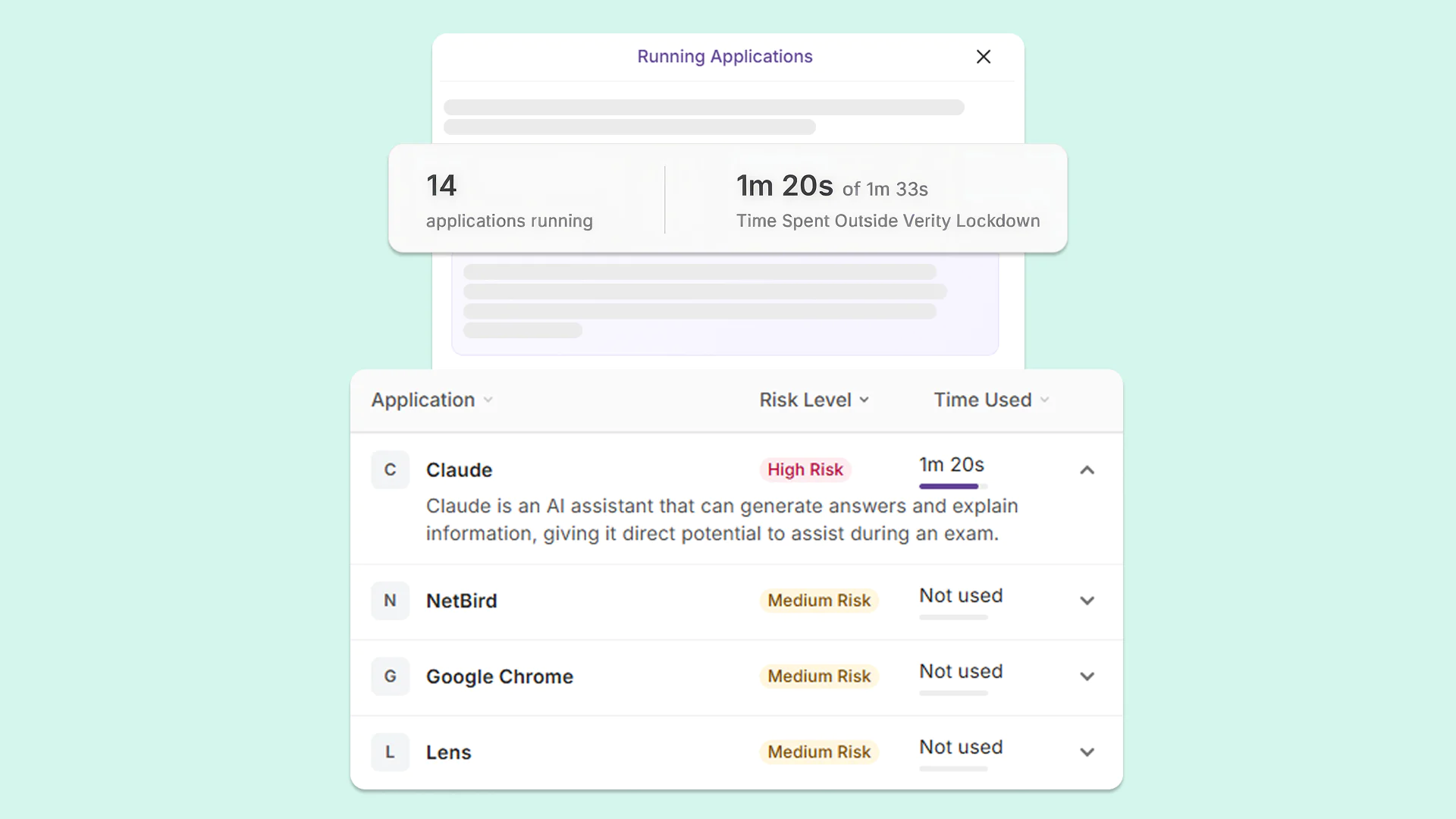Click the Google Chrome G letter icon
This screenshot has width=1456, height=819.
click(390, 676)
